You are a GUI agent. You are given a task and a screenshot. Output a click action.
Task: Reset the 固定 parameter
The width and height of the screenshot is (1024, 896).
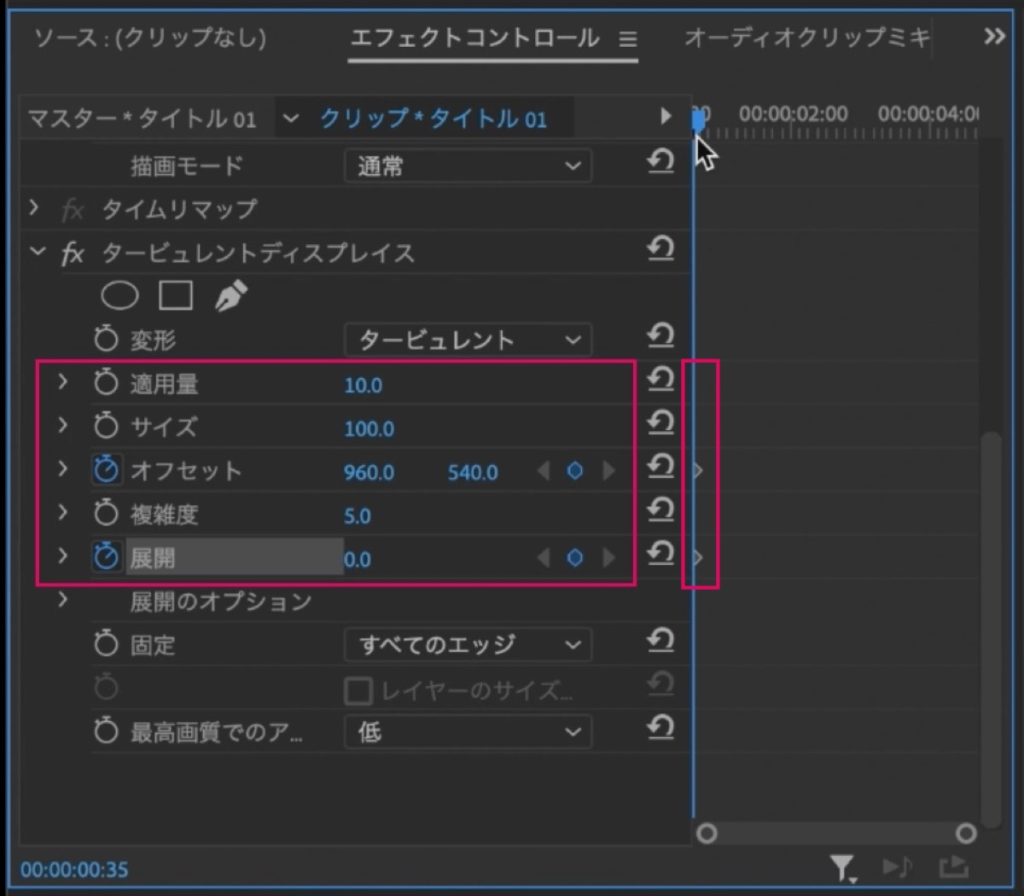660,641
